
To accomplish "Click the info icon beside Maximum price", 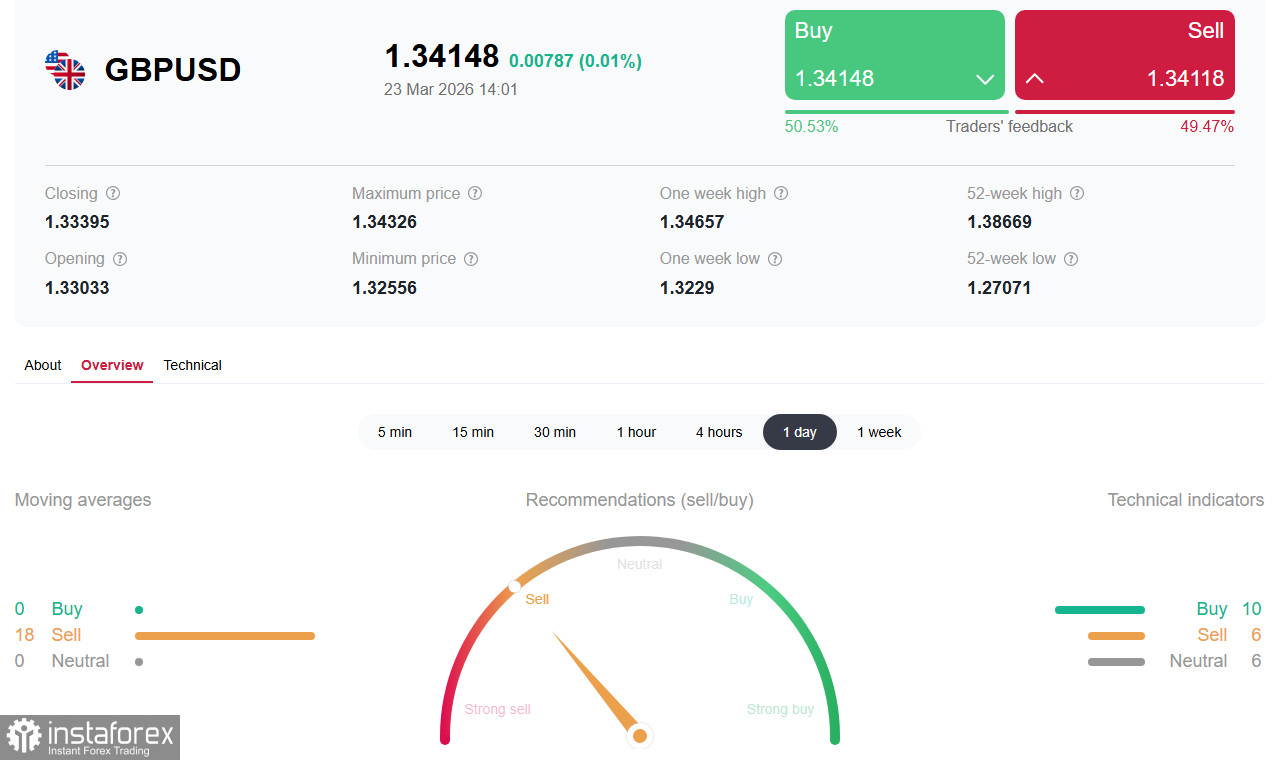I will click(475, 194).
